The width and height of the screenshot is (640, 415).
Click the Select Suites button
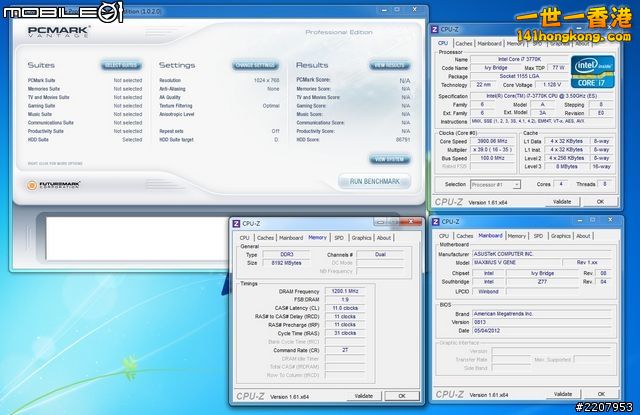pyautogui.click(x=120, y=65)
